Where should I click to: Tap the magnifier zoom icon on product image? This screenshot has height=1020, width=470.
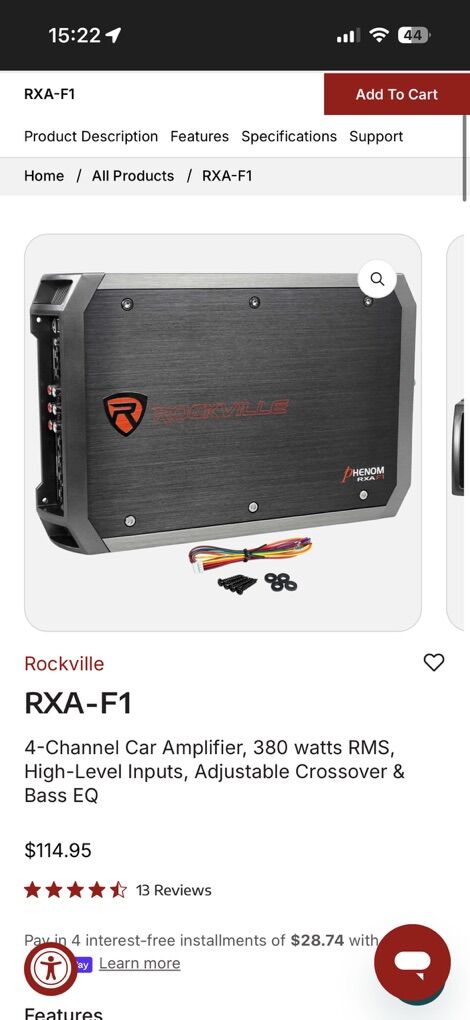[377, 279]
